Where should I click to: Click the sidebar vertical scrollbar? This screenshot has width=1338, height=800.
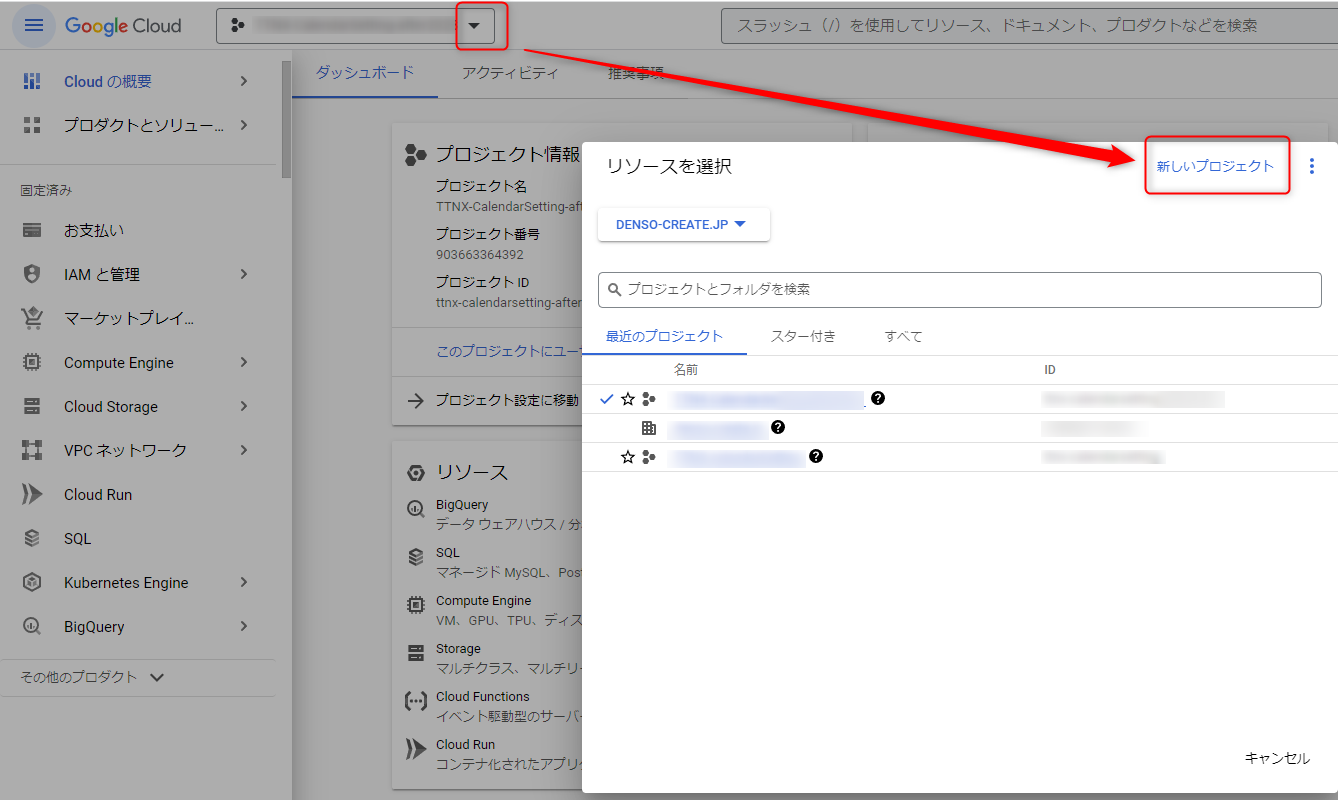tap(287, 120)
